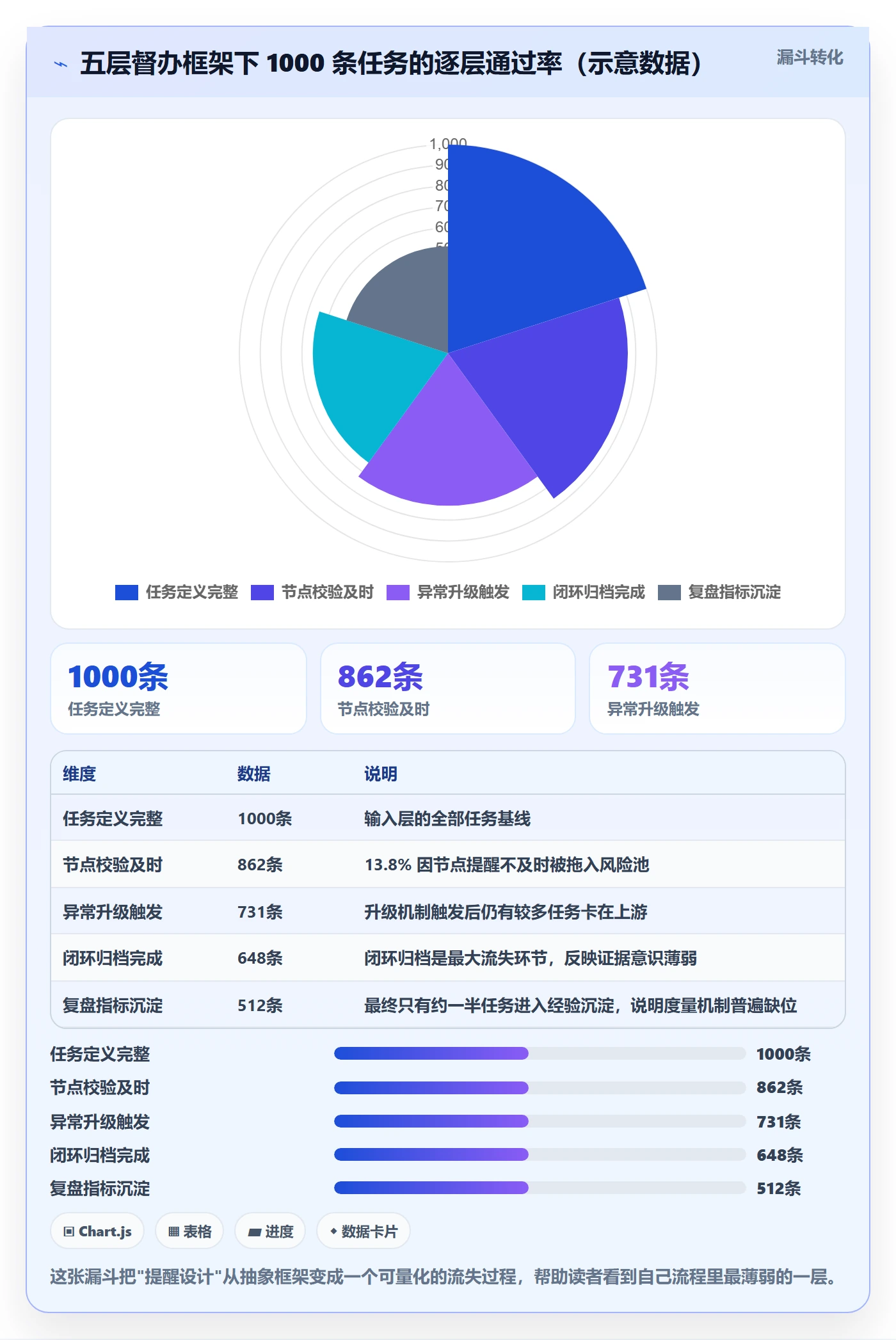Toggle the 任务定义完整 legend swatch
Image resolution: width=896 pixels, height=1340 pixels.
click(x=126, y=593)
